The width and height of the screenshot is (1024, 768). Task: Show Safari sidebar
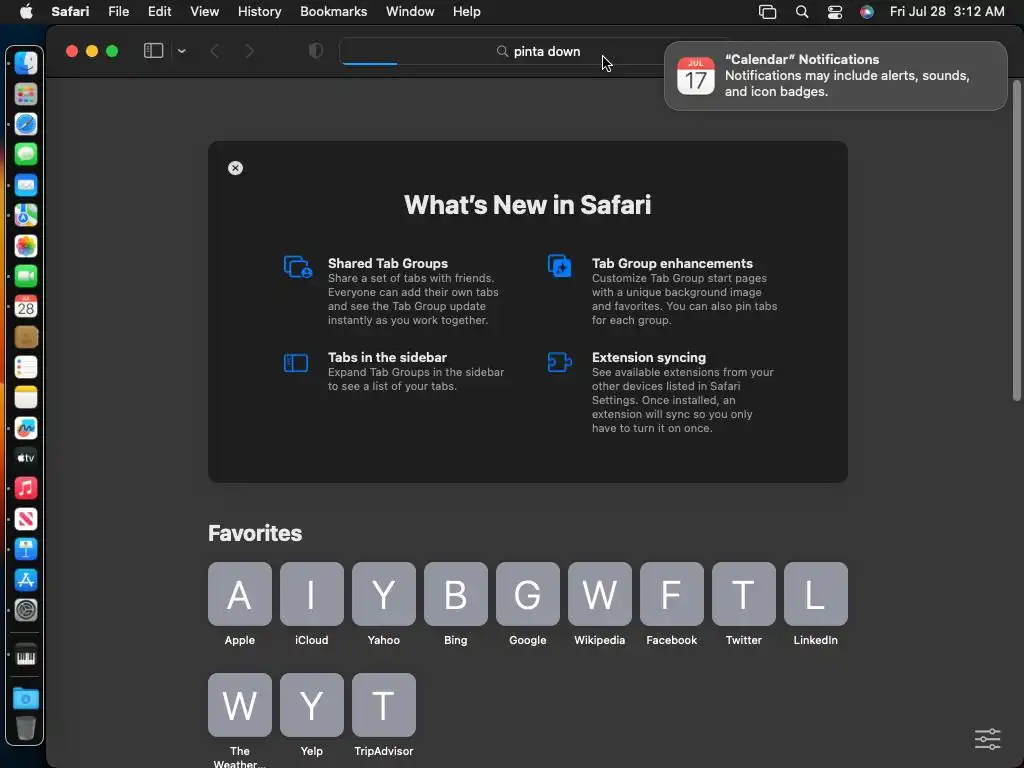coord(153,51)
